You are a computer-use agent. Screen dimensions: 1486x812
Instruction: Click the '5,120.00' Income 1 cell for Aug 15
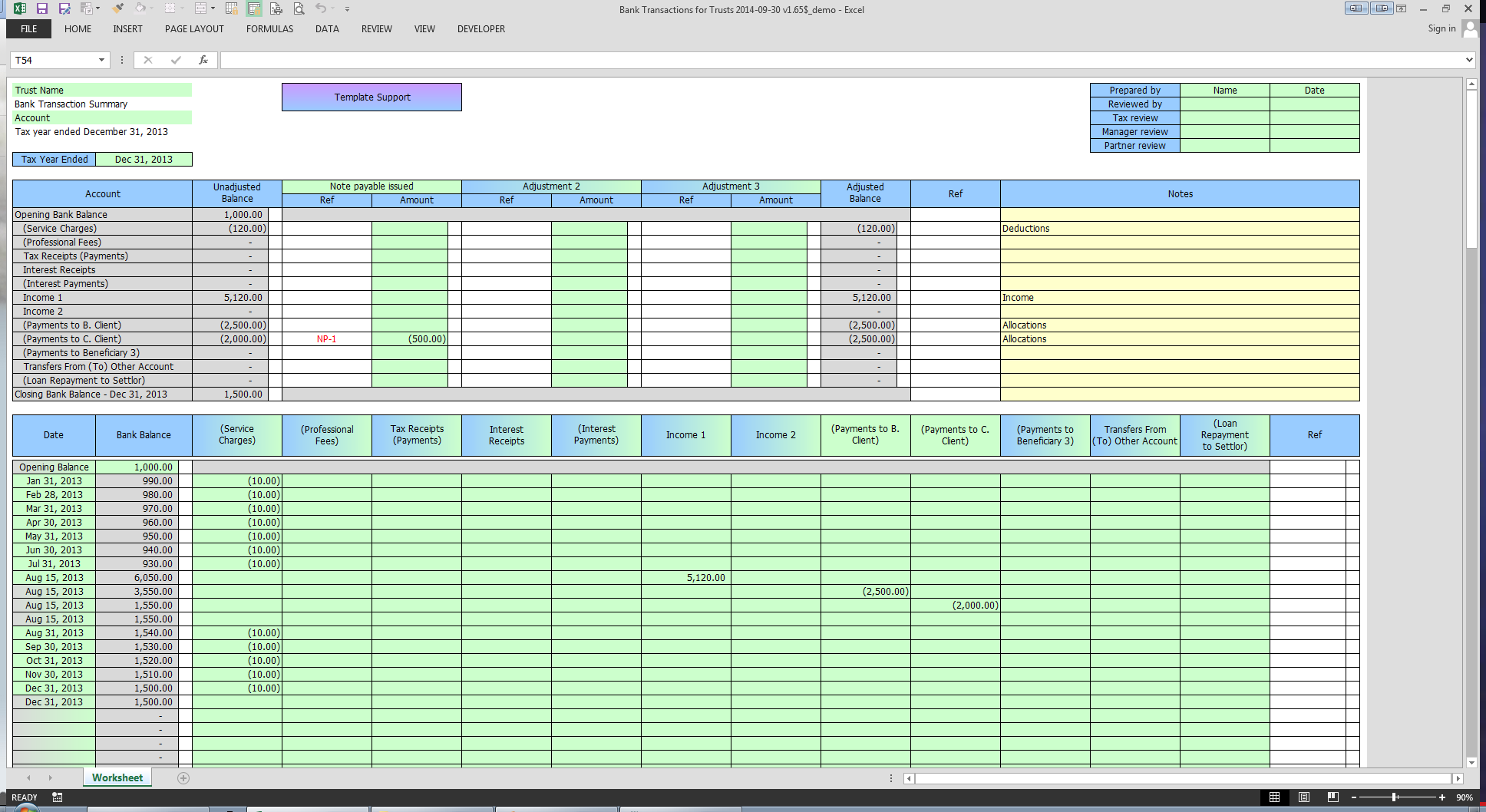pos(686,578)
